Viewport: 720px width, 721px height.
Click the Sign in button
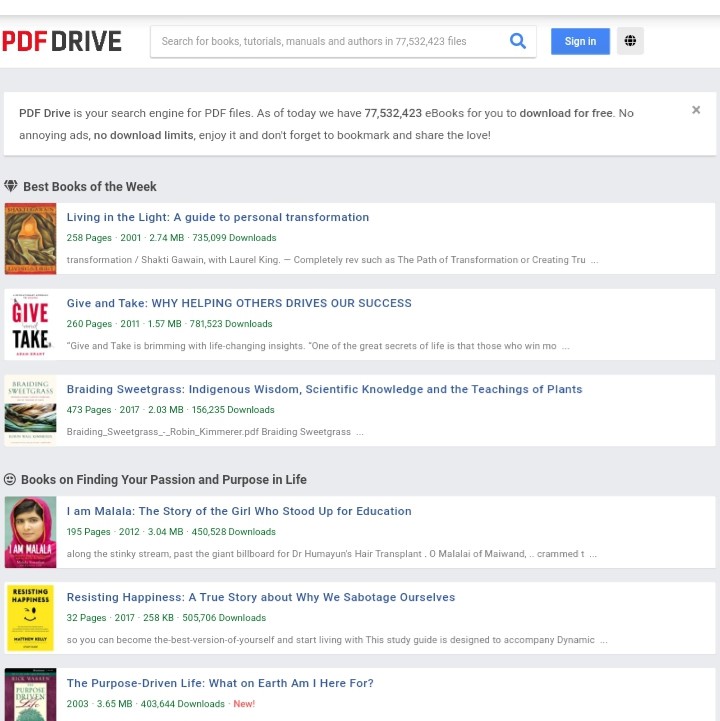(580, 41)
